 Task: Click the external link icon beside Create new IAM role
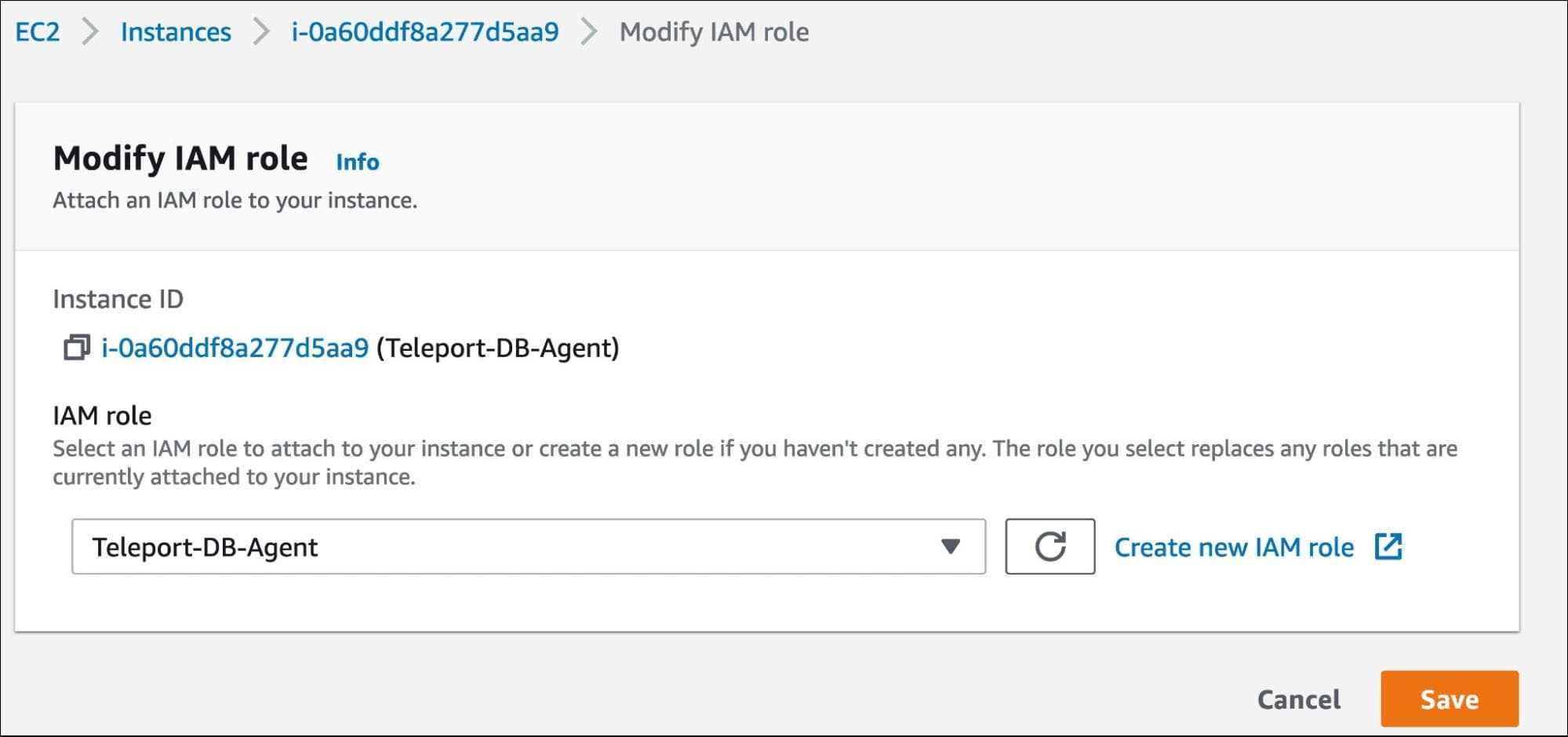[1388, 546]
